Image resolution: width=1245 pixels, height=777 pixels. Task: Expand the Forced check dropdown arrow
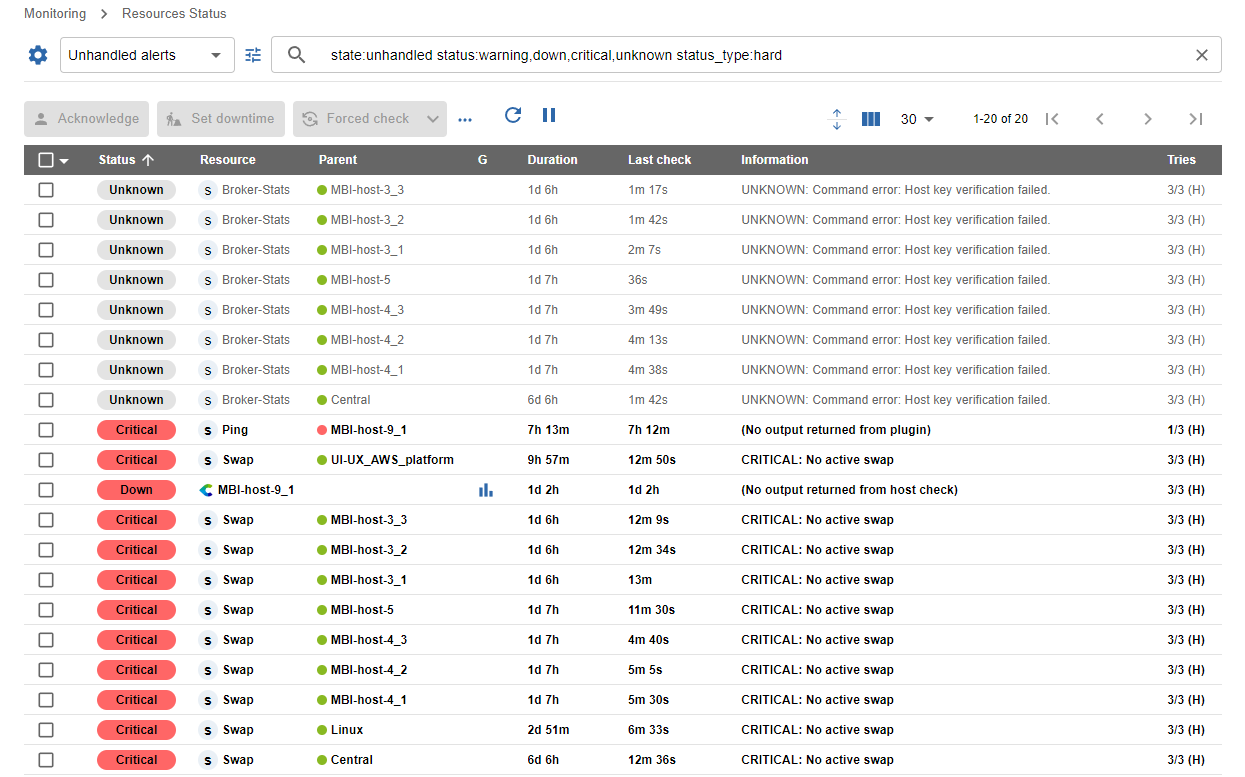pos(433,119)
